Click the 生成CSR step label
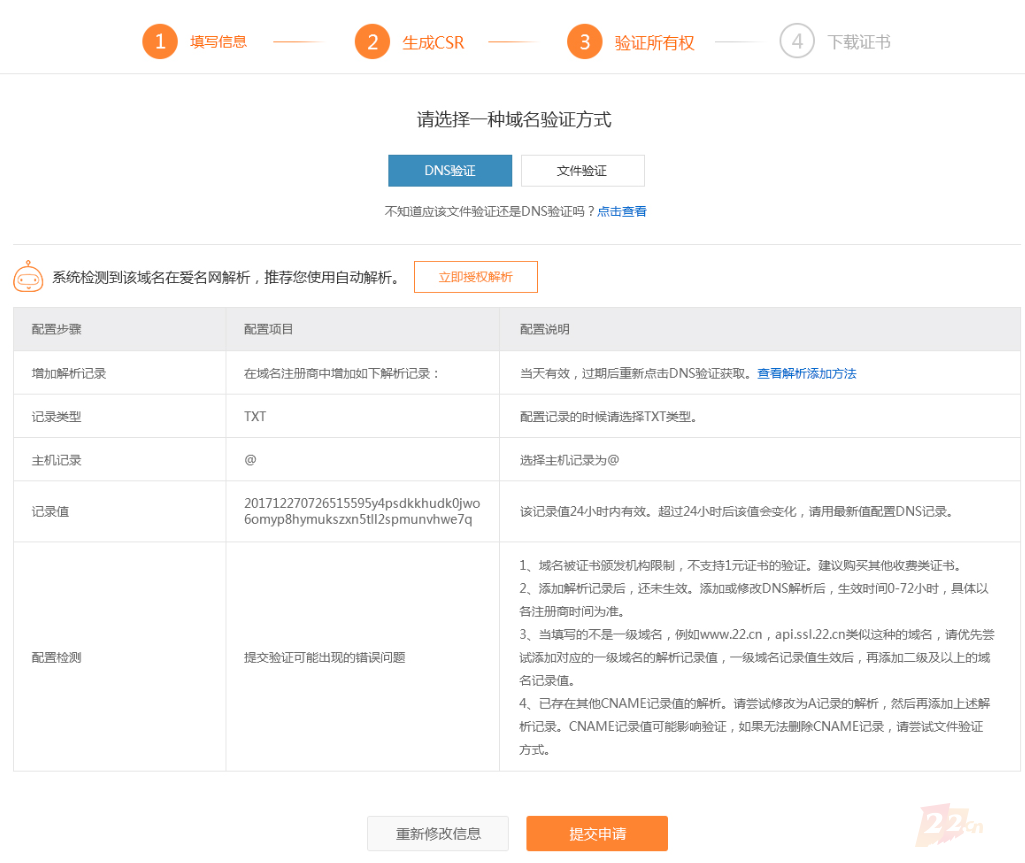Screen dimensions: 1025x863 click(x=433, y=43)
